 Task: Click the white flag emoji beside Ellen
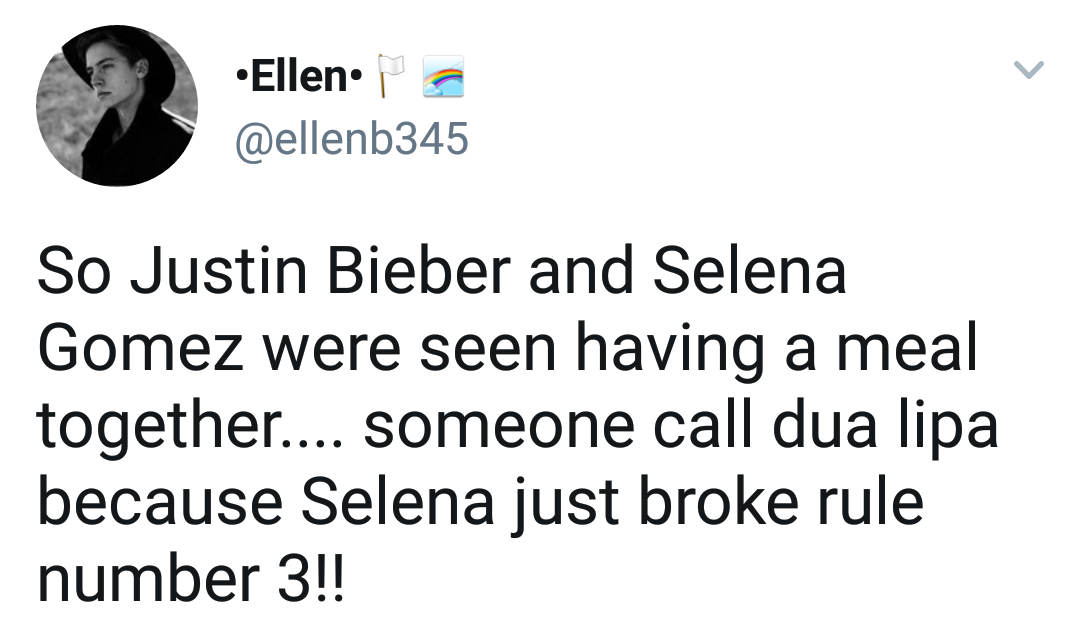(390, 76)
